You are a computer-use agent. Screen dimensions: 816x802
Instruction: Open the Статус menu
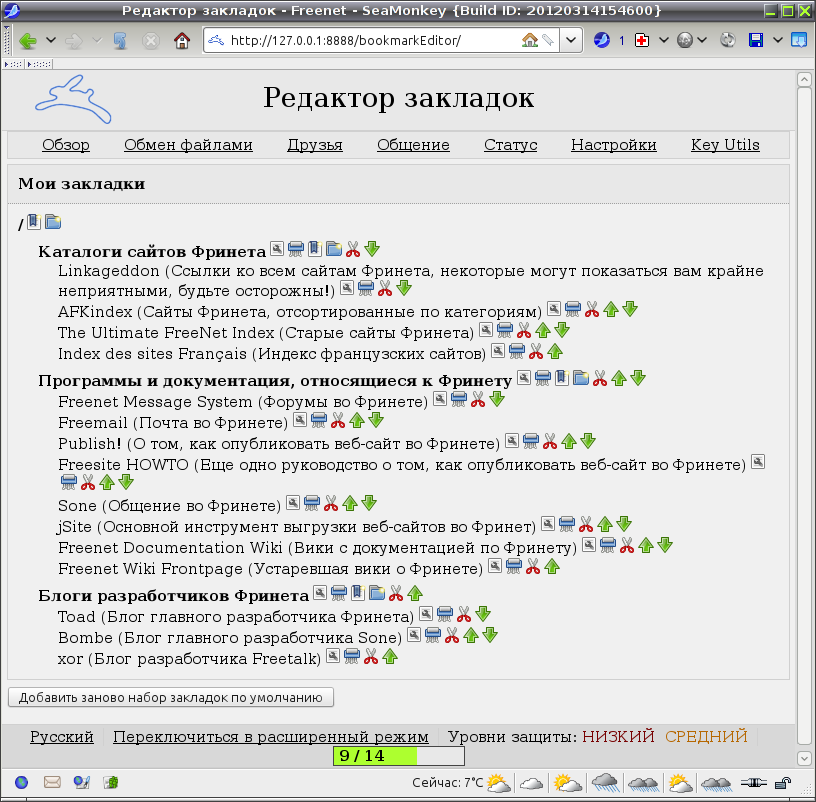tap(511, 145)
